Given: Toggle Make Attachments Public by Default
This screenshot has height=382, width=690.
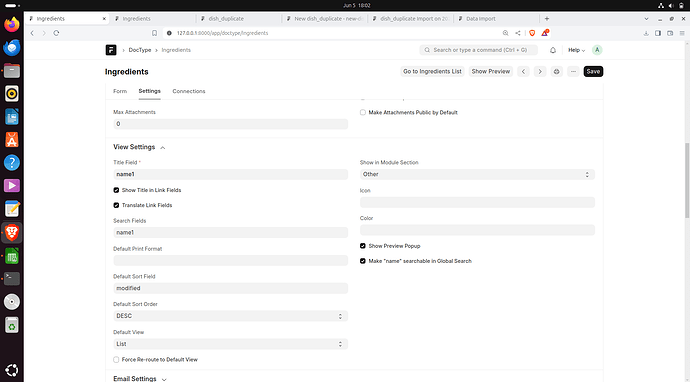Looking at the screenshot, I should coord(363,112).
